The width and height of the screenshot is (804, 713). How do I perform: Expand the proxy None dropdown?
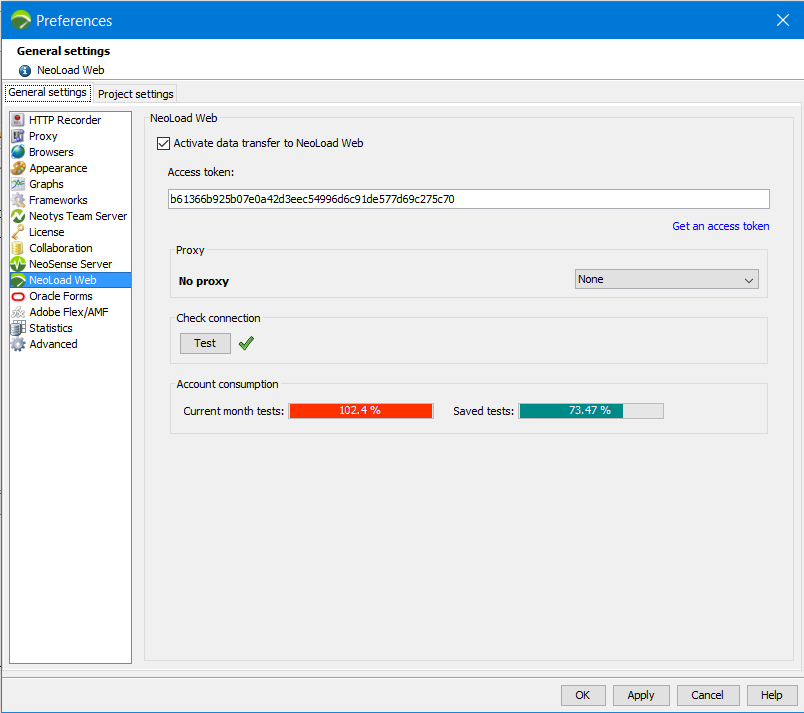(667, 280)
